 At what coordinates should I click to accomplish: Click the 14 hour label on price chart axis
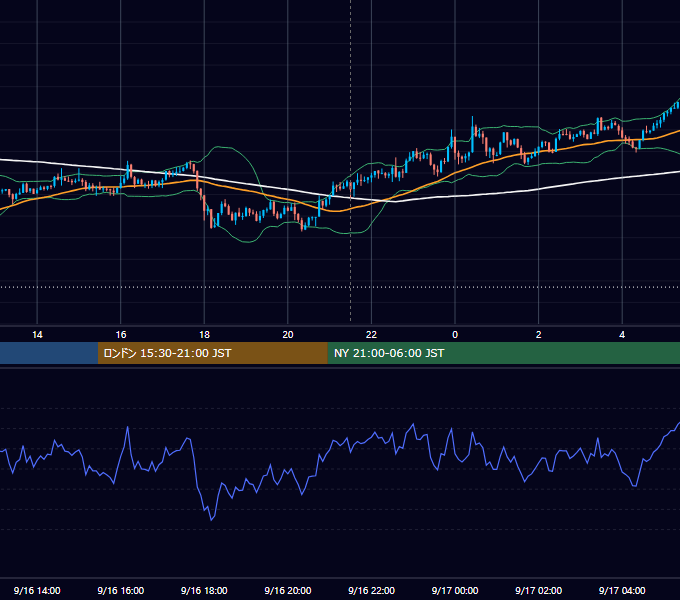[37, 335]
